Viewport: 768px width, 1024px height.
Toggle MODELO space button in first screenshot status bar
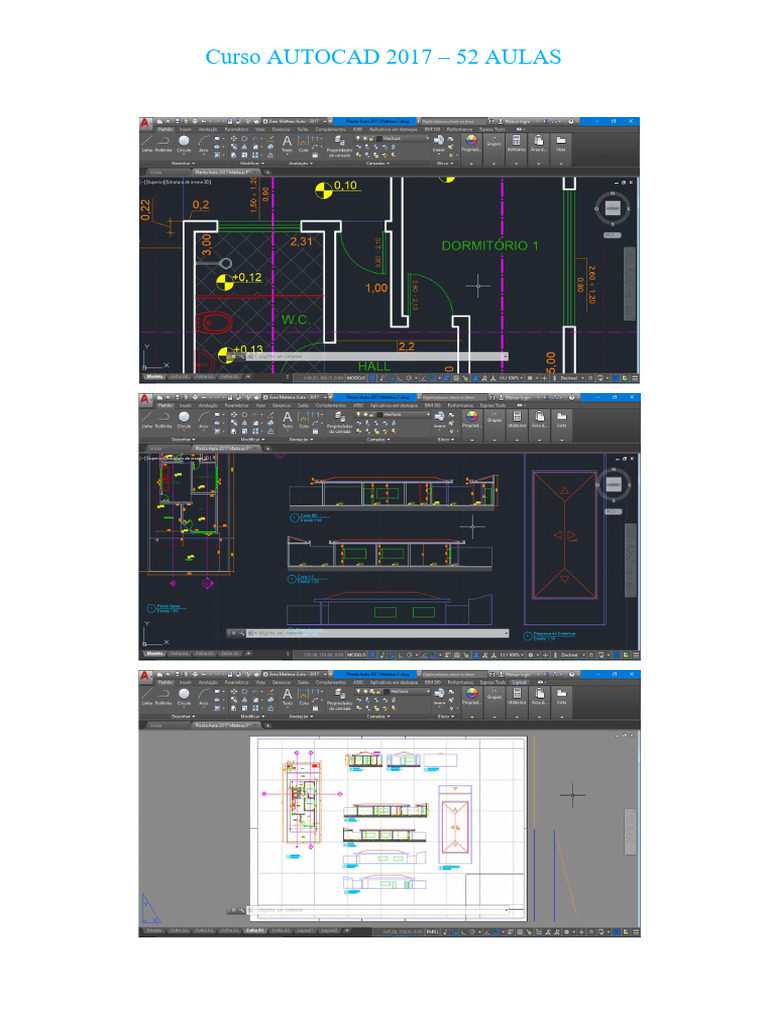356,377
